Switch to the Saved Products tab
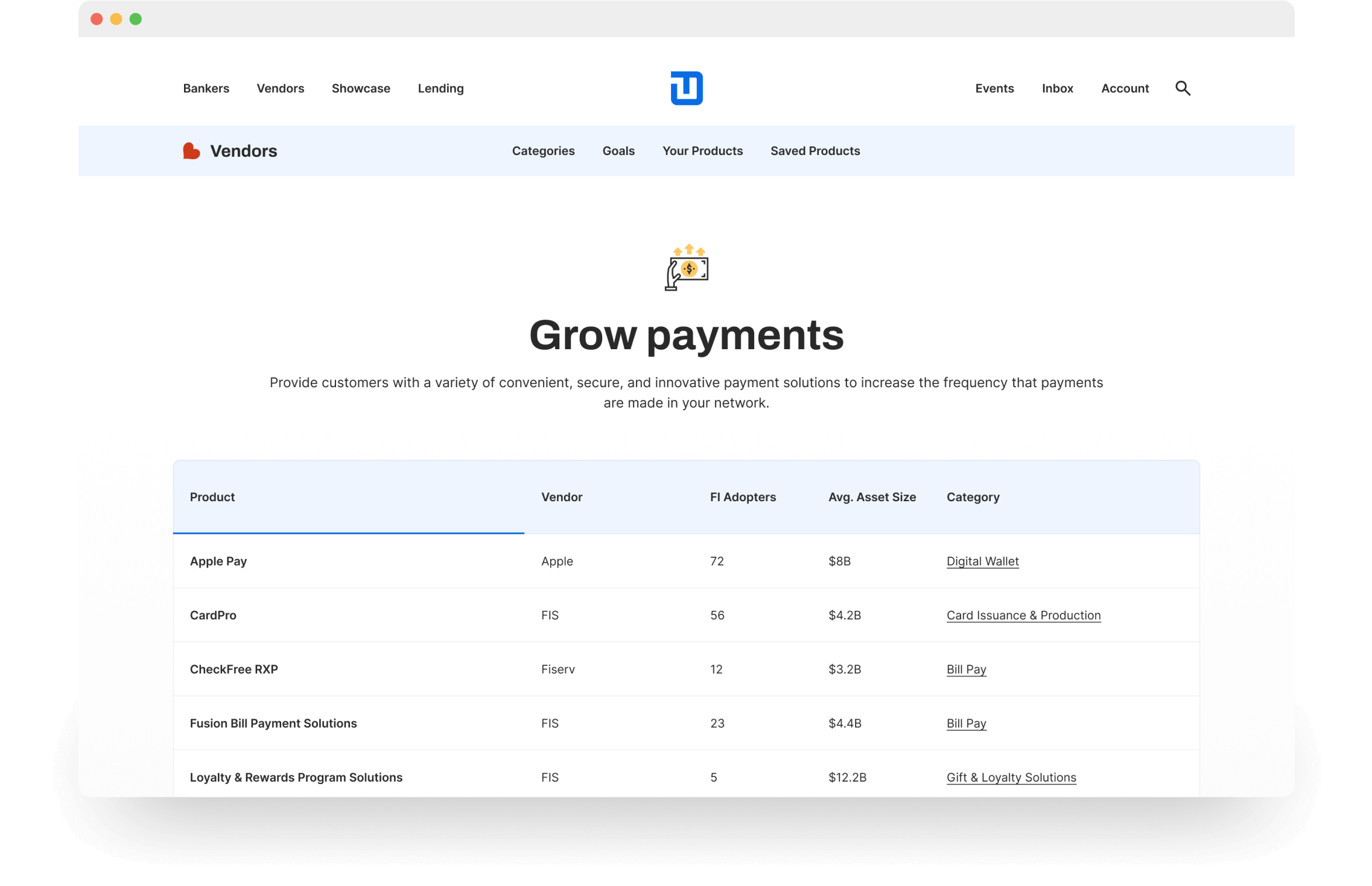The height and width of the screenshot is (886, 1372). click(x=815, y=151)
